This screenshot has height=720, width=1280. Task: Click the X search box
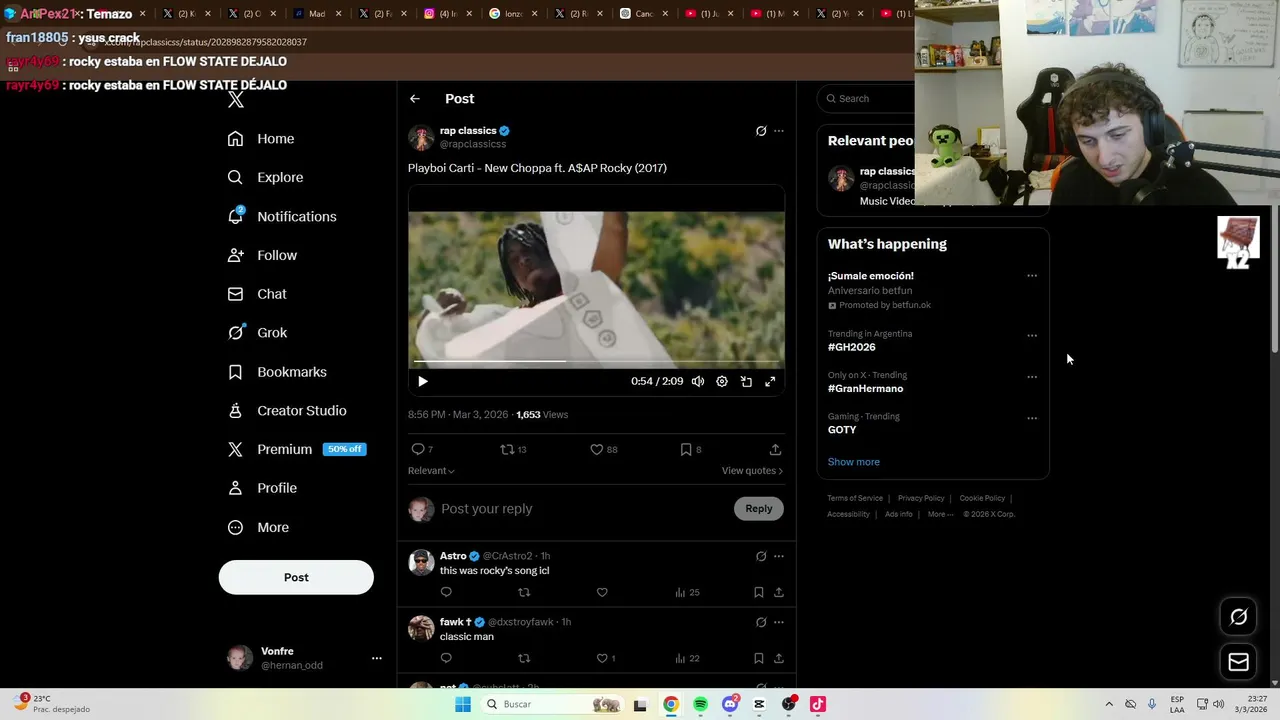tap(866, 98)
